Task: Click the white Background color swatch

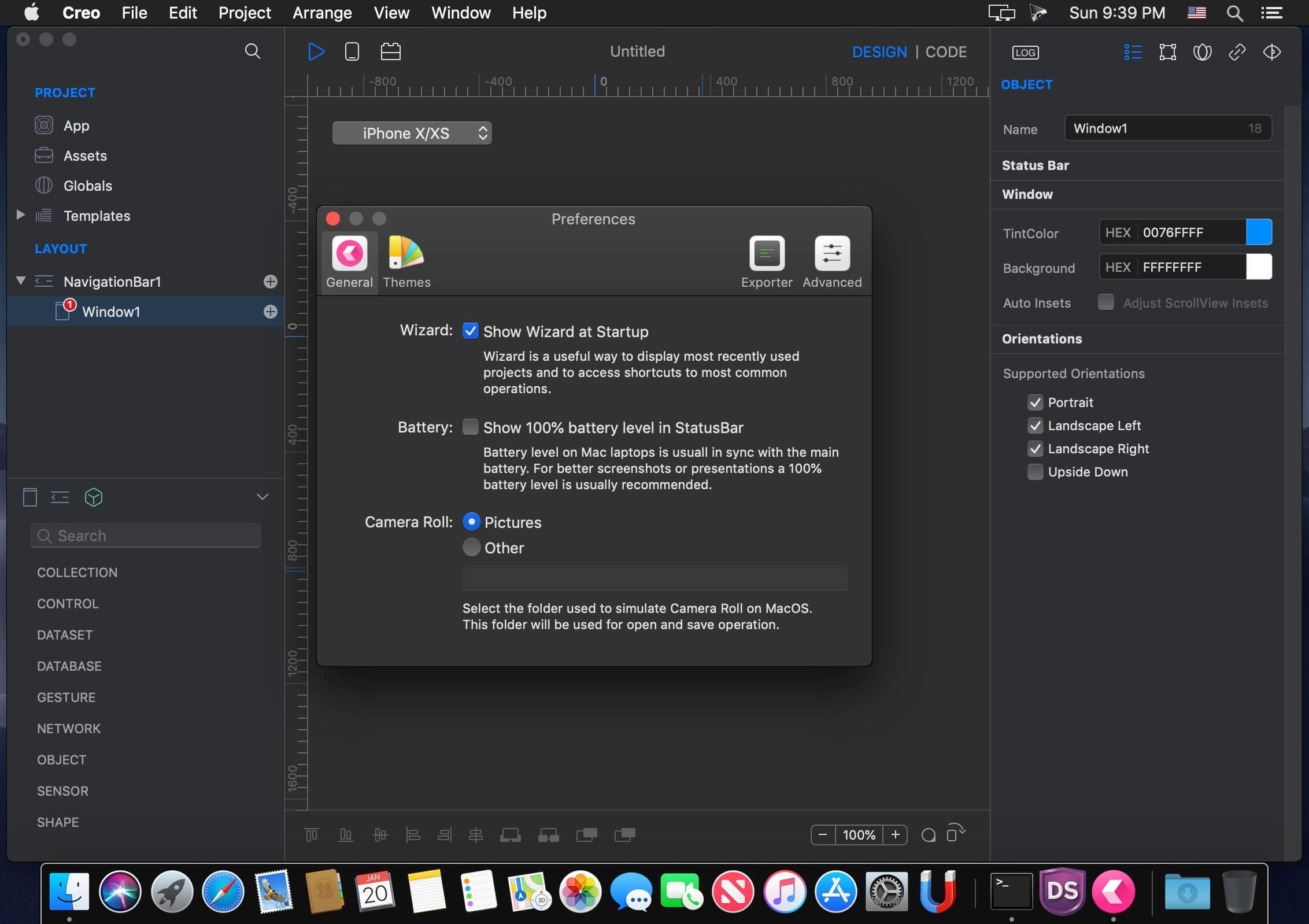Action: [1259, 267]
